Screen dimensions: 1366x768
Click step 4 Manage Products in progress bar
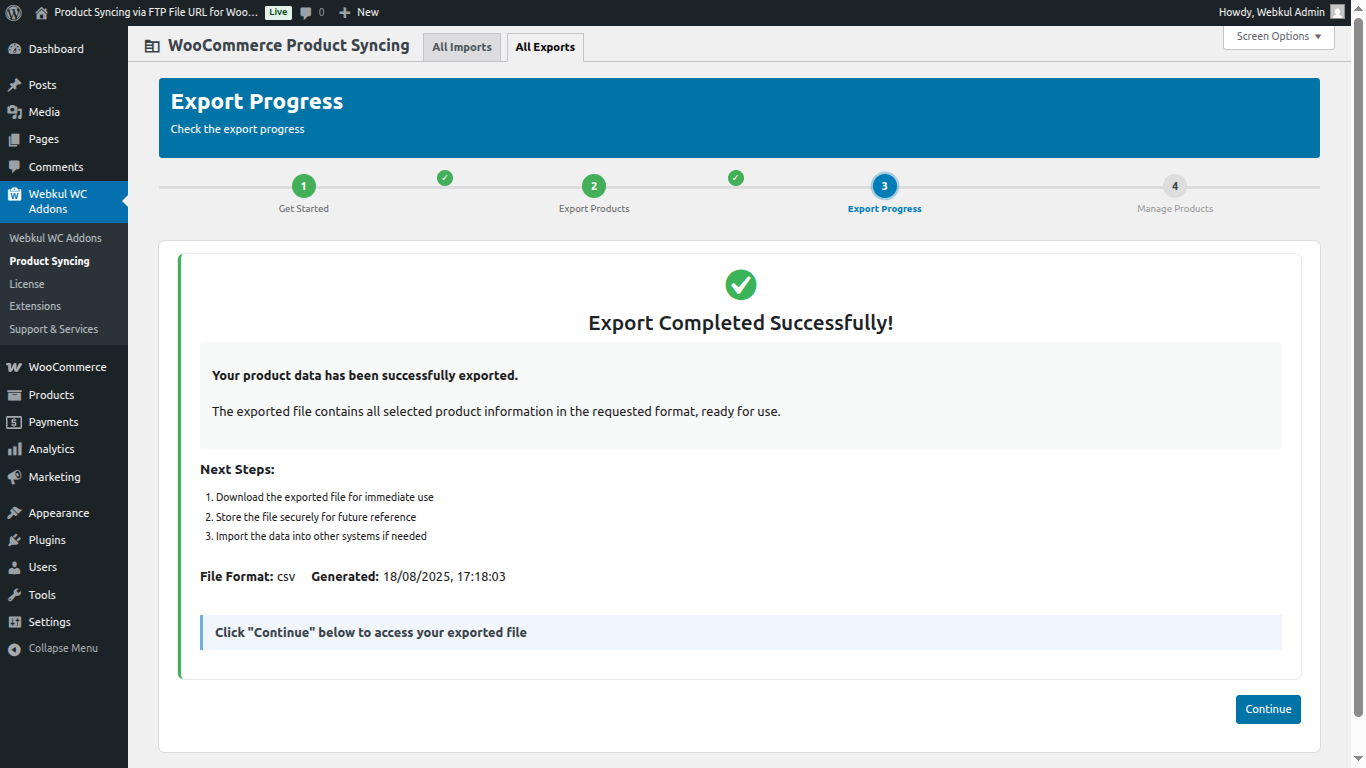[1174, 185]
